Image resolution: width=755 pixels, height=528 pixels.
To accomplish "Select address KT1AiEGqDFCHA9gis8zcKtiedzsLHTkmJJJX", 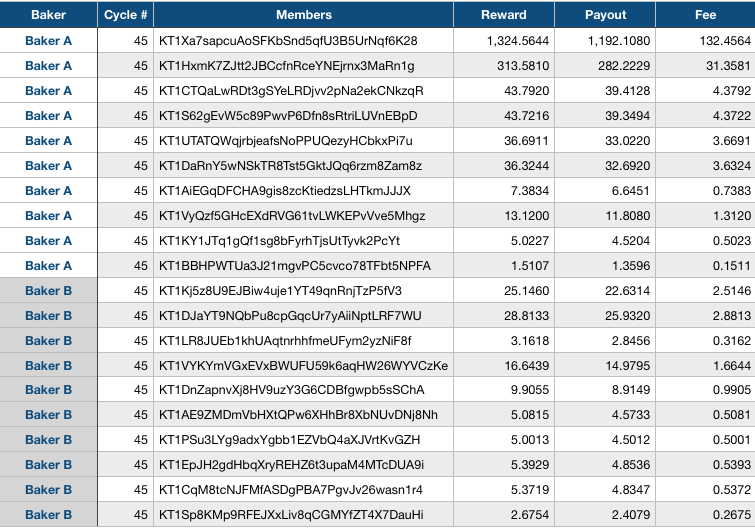I will coord(285,191).
